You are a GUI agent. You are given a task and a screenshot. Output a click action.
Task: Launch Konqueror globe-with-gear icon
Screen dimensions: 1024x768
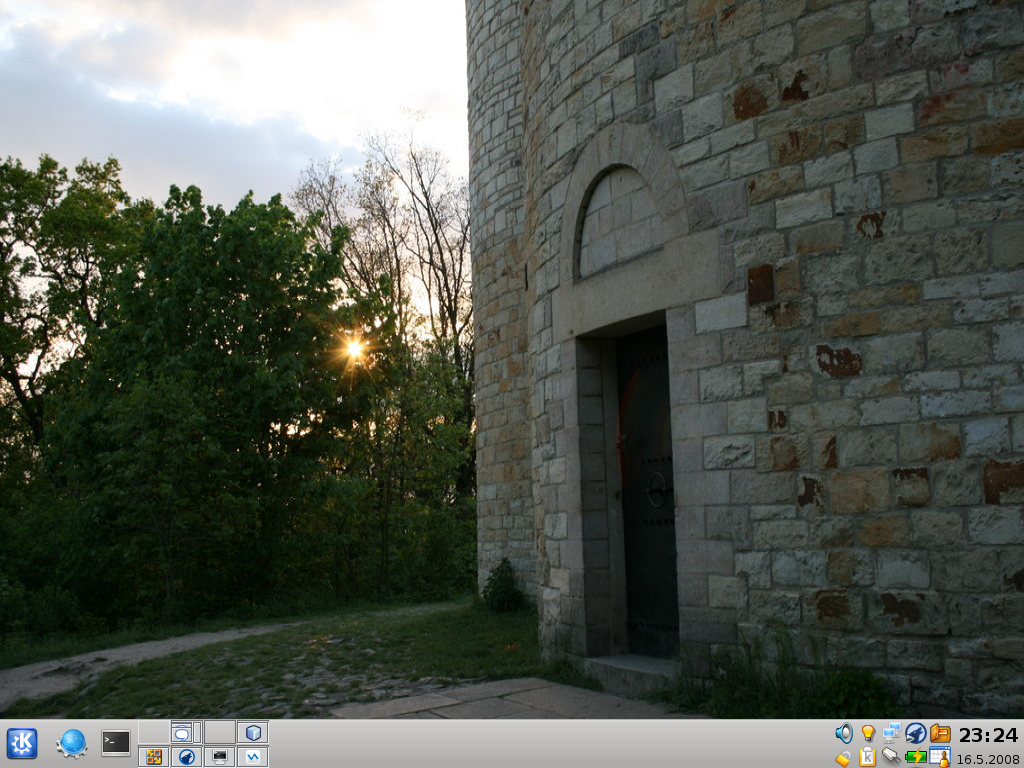click(x=71, y=744)
